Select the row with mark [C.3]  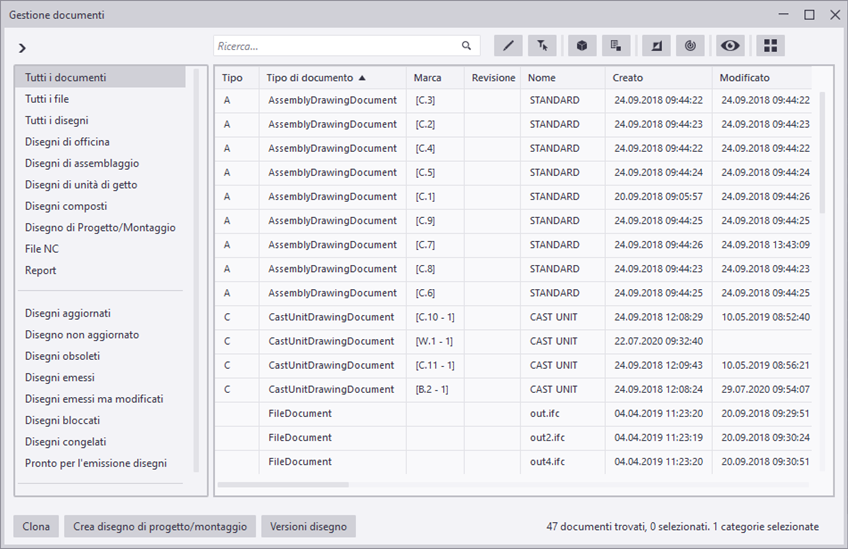click(513, 101)
